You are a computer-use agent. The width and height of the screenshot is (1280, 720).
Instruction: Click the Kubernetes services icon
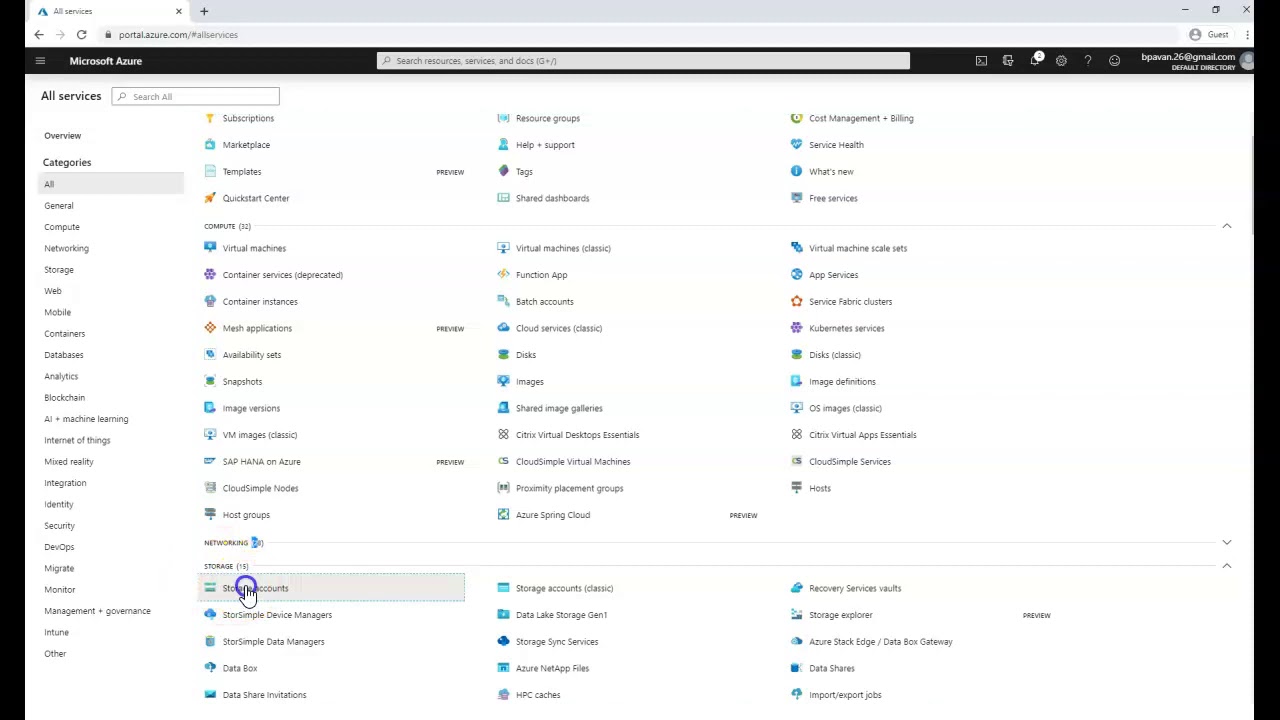click(796, 328)
